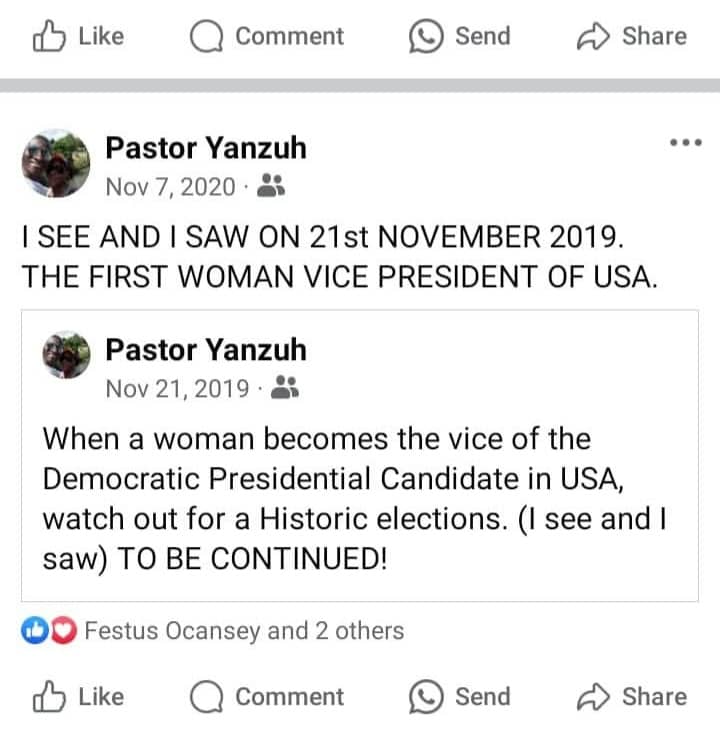The height and width of the screenshot is (734, 720).
Task: Open the shared post about Democratic Presidential Candidate
Action: (x=360, y=455)
